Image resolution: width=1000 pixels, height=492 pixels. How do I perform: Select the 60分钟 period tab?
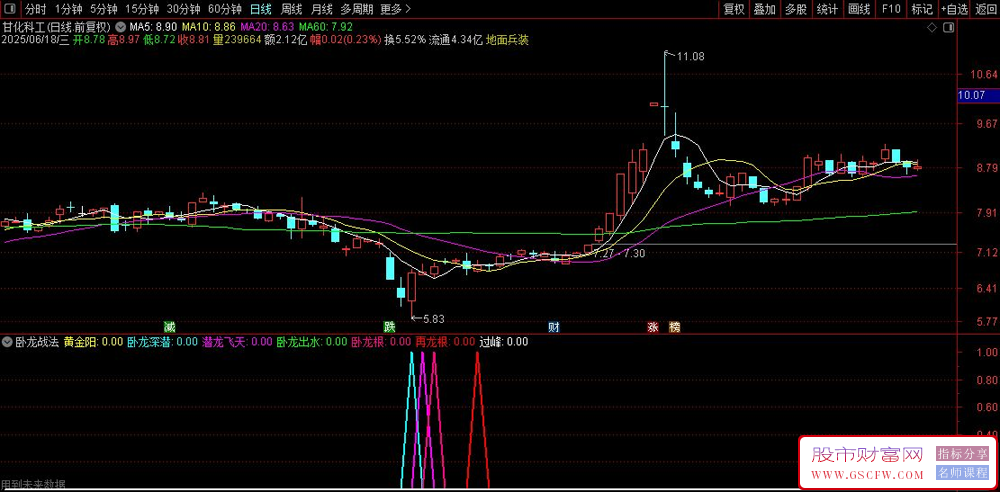click(224, 9)
